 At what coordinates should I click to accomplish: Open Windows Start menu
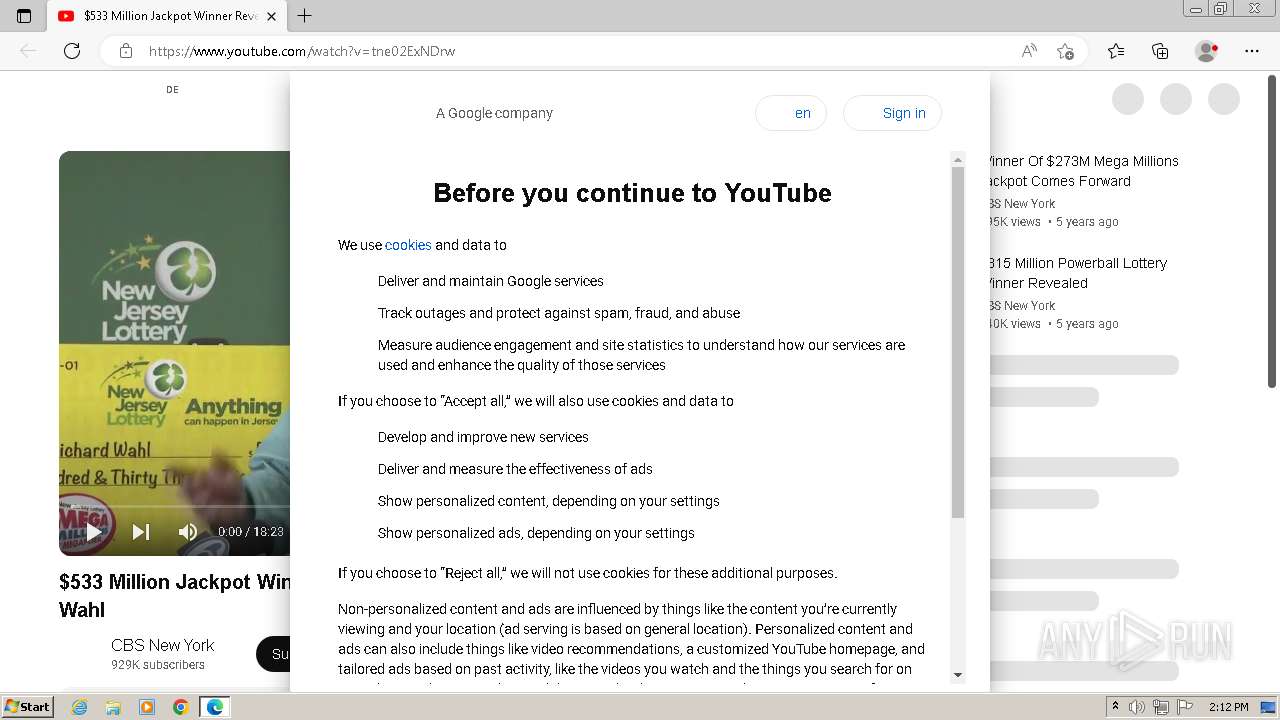[27, 706]
